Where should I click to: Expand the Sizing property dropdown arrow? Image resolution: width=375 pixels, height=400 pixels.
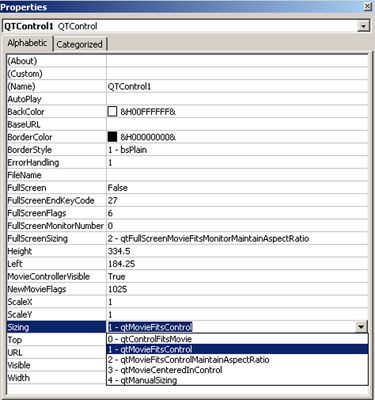(361, 327)
